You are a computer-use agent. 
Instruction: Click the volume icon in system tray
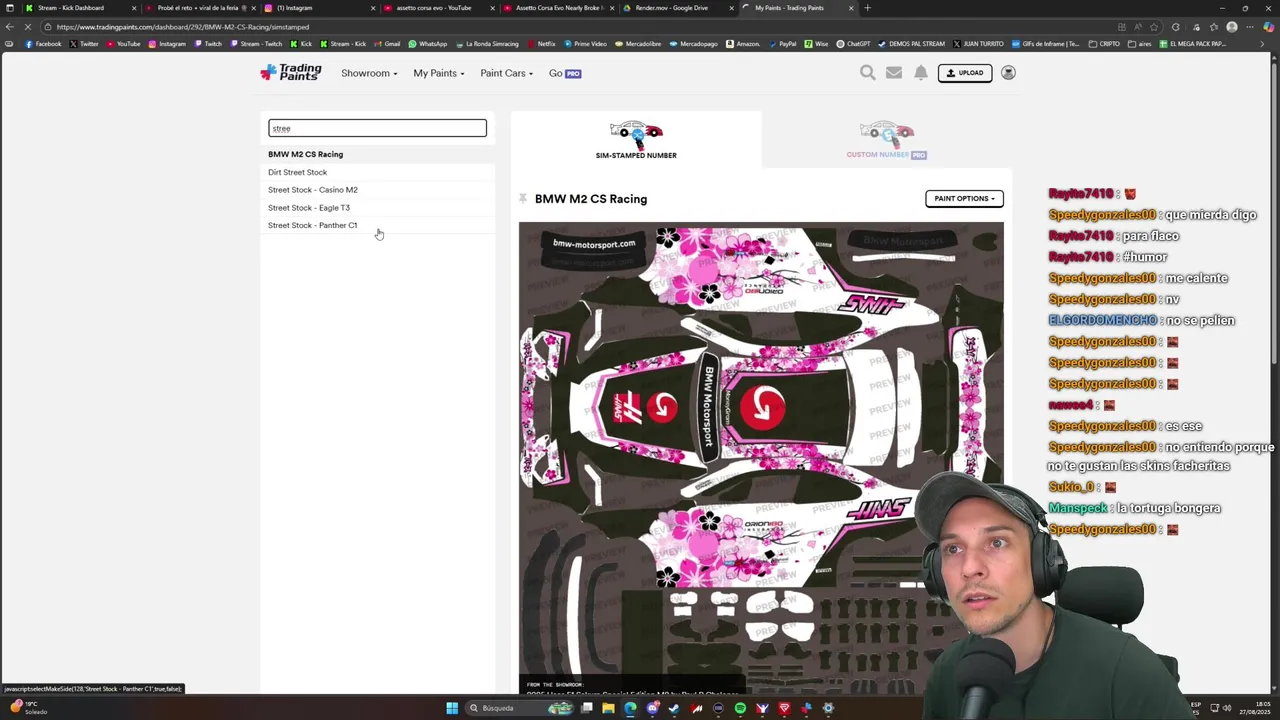click(x=1227, y=708)
